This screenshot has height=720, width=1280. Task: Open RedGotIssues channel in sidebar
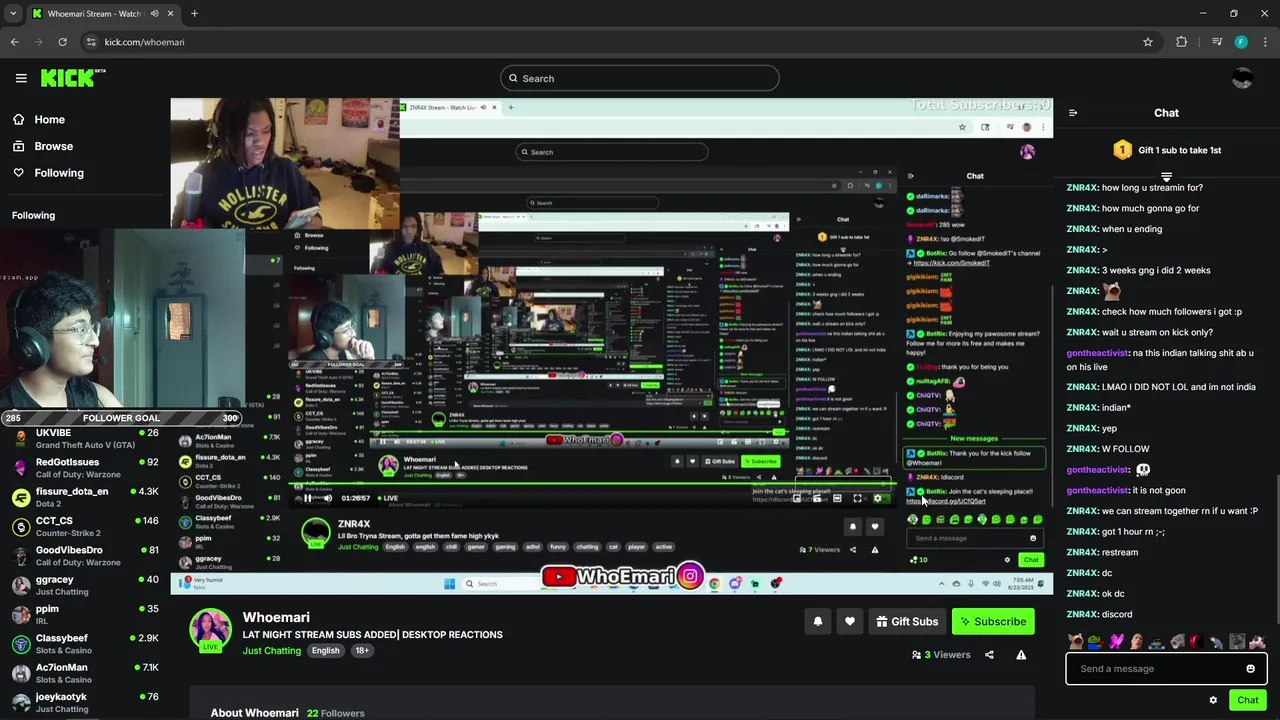tap(85, 468)
